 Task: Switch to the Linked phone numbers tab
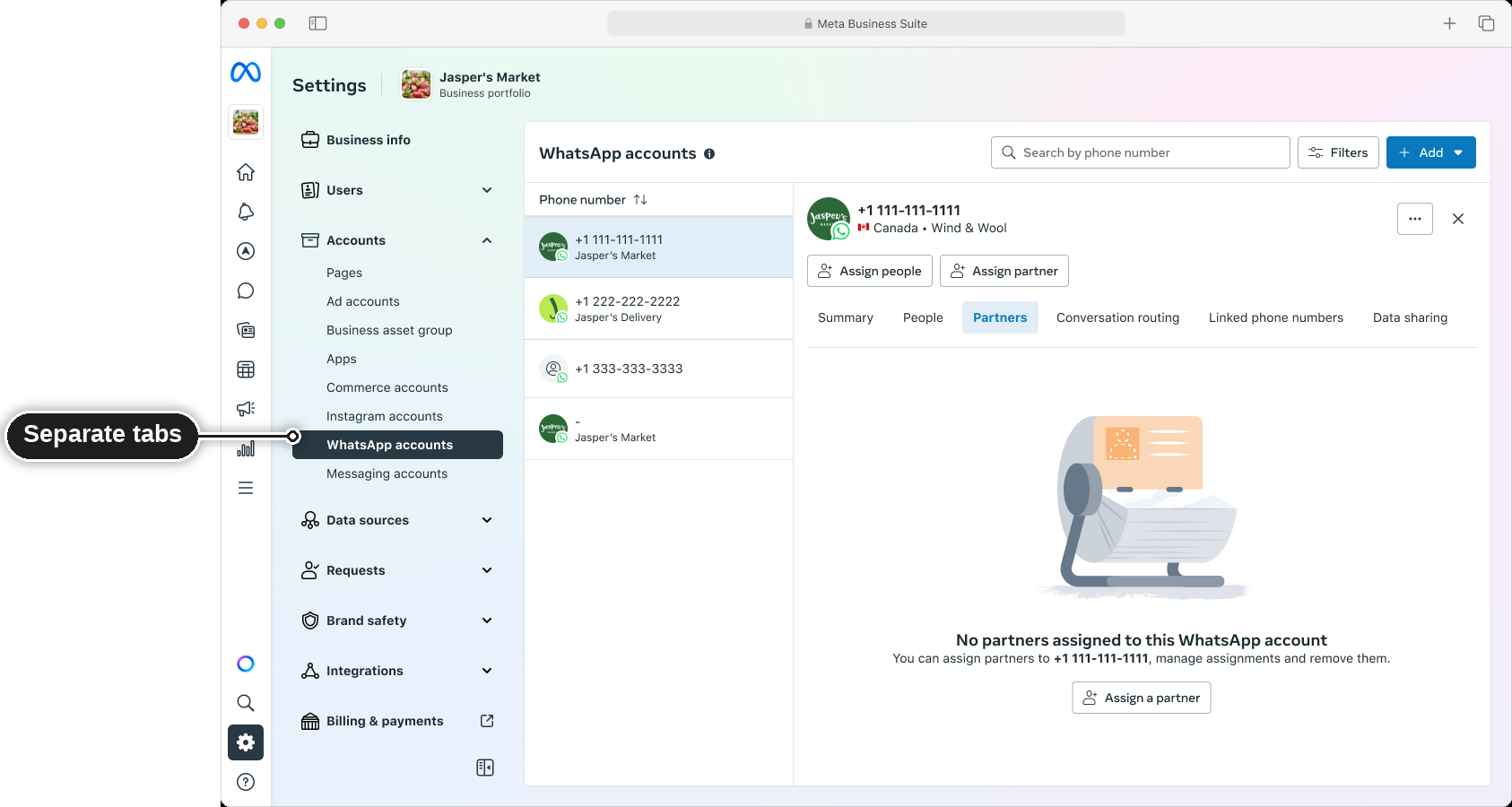1276,317
